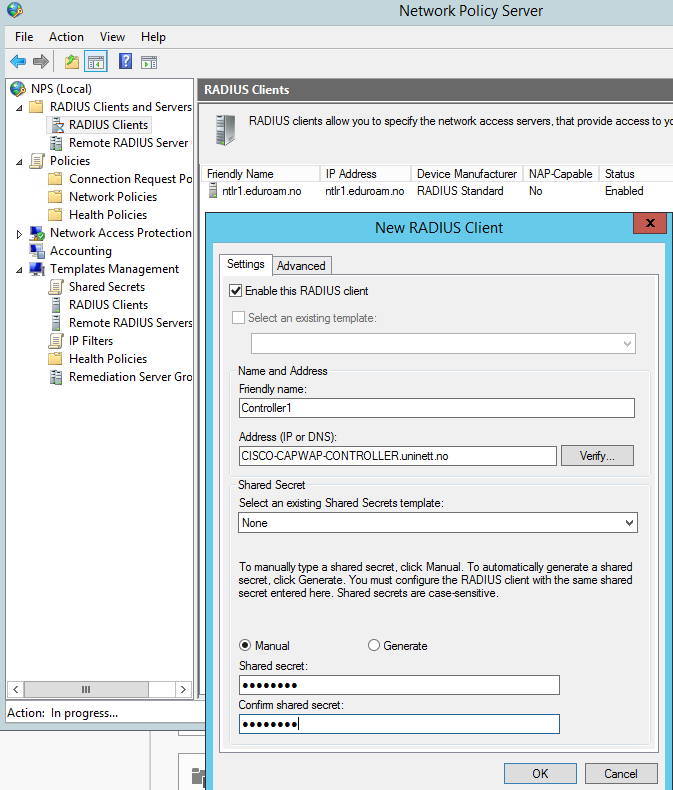Click the Forward arrow toolbar icon

click(x=41, y=62)
